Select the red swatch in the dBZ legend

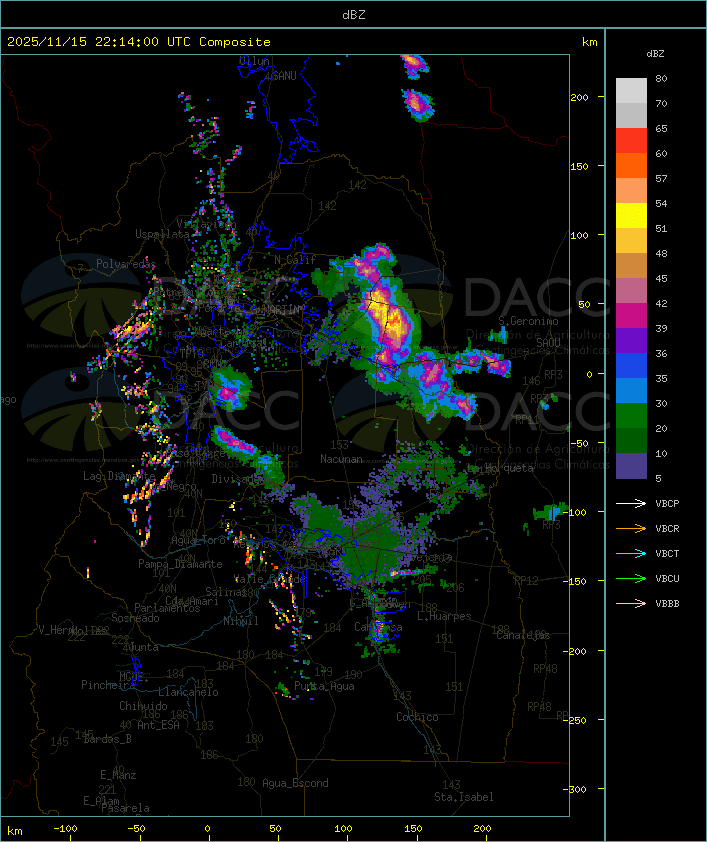(631, 141)
